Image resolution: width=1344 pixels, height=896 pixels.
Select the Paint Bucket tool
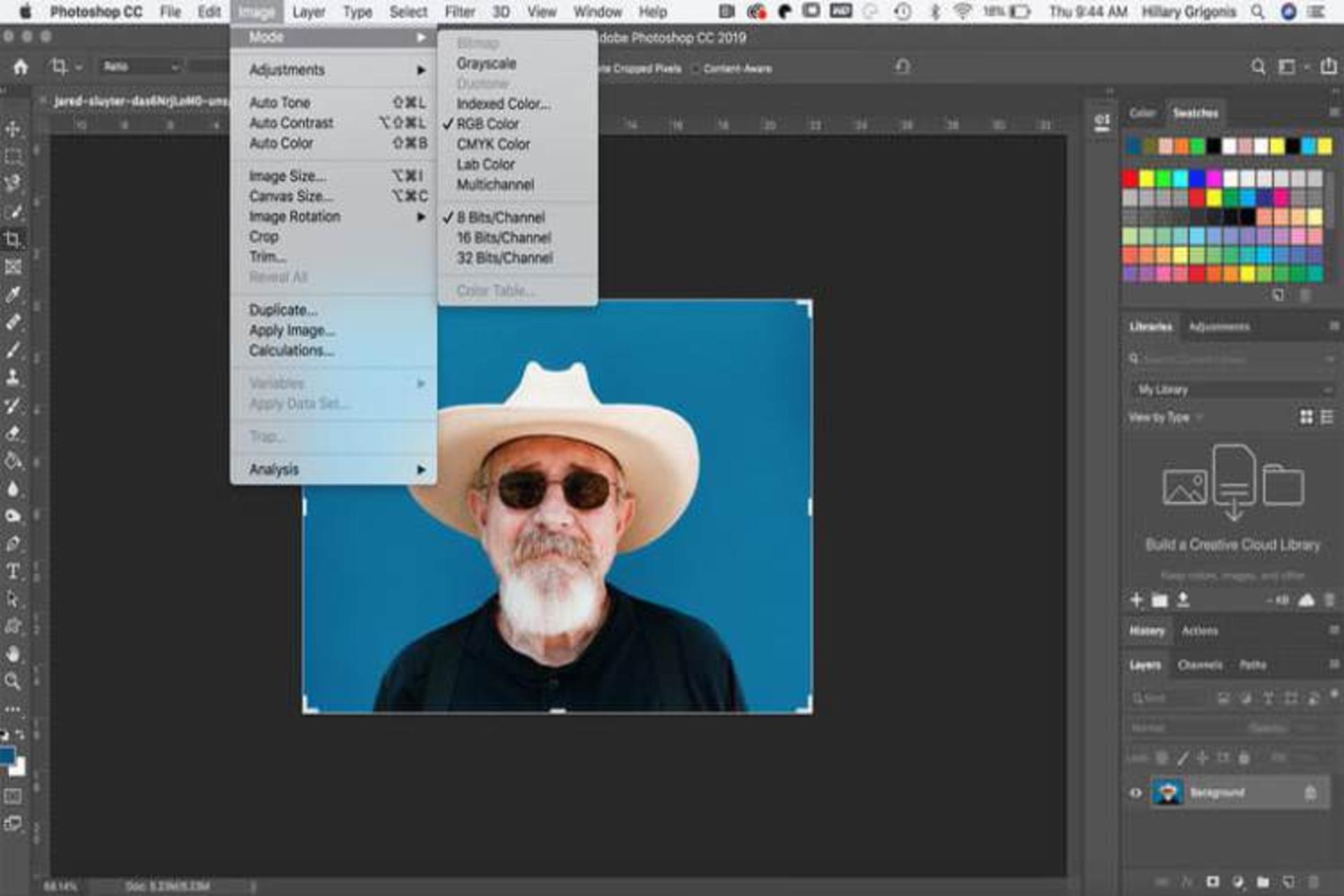pos(13,461)
